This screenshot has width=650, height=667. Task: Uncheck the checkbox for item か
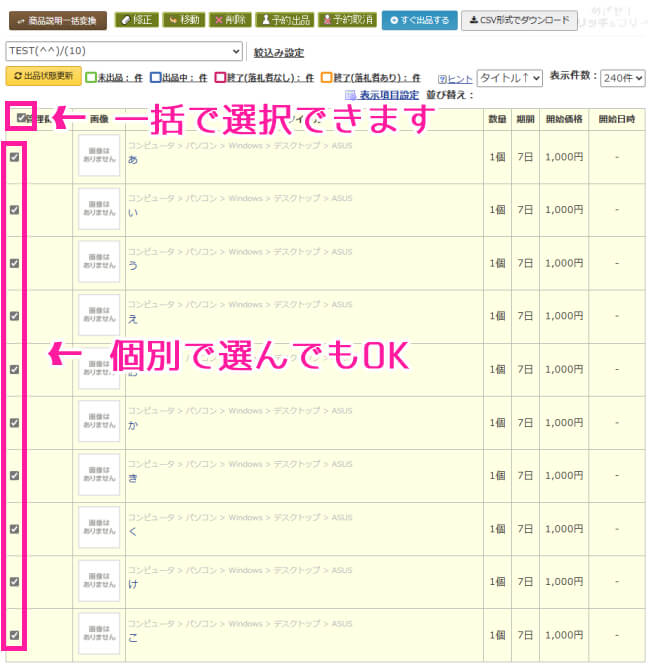coord(14,422)
